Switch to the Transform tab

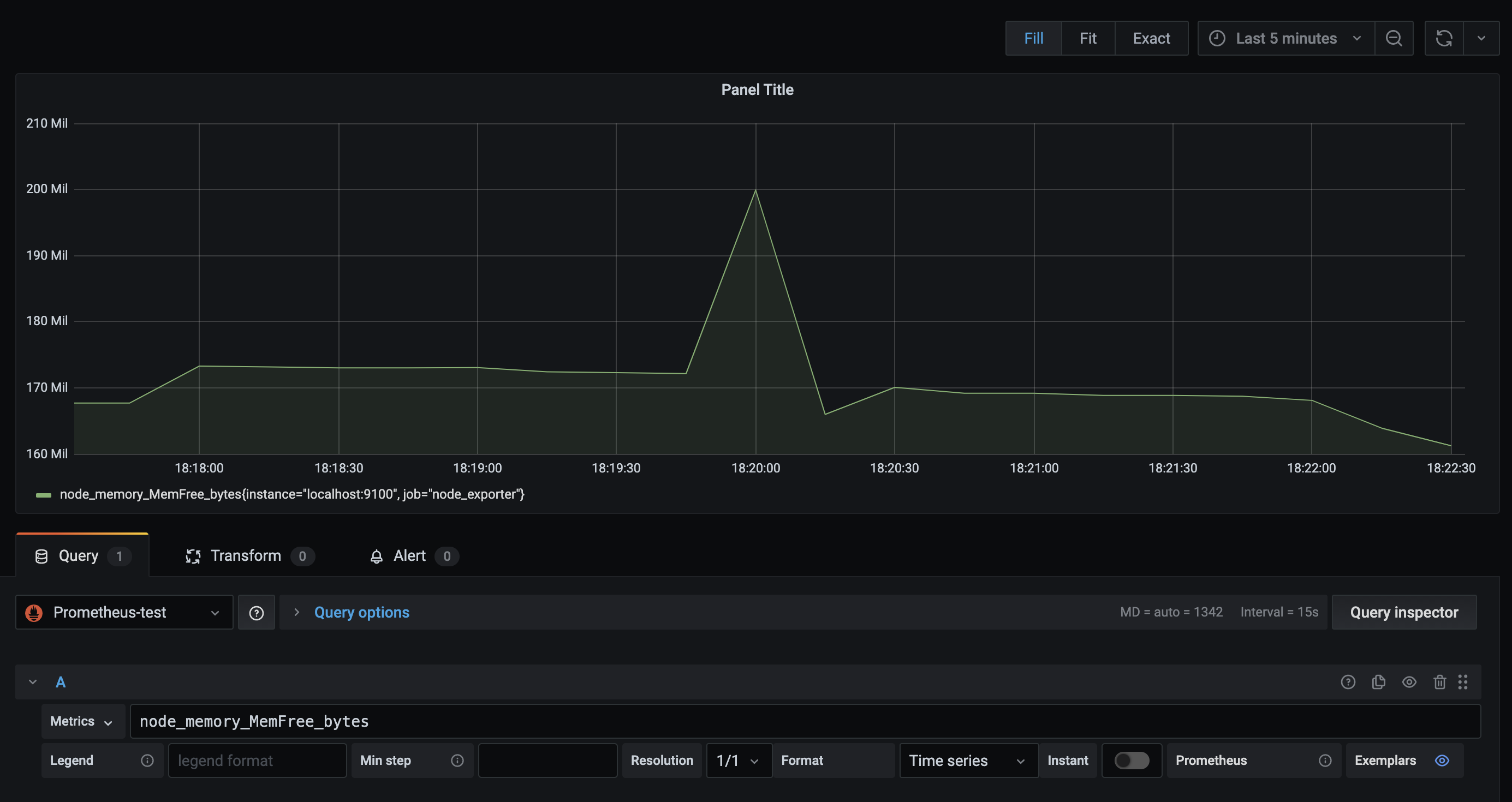pyautogui.click(x=245, y=555)
